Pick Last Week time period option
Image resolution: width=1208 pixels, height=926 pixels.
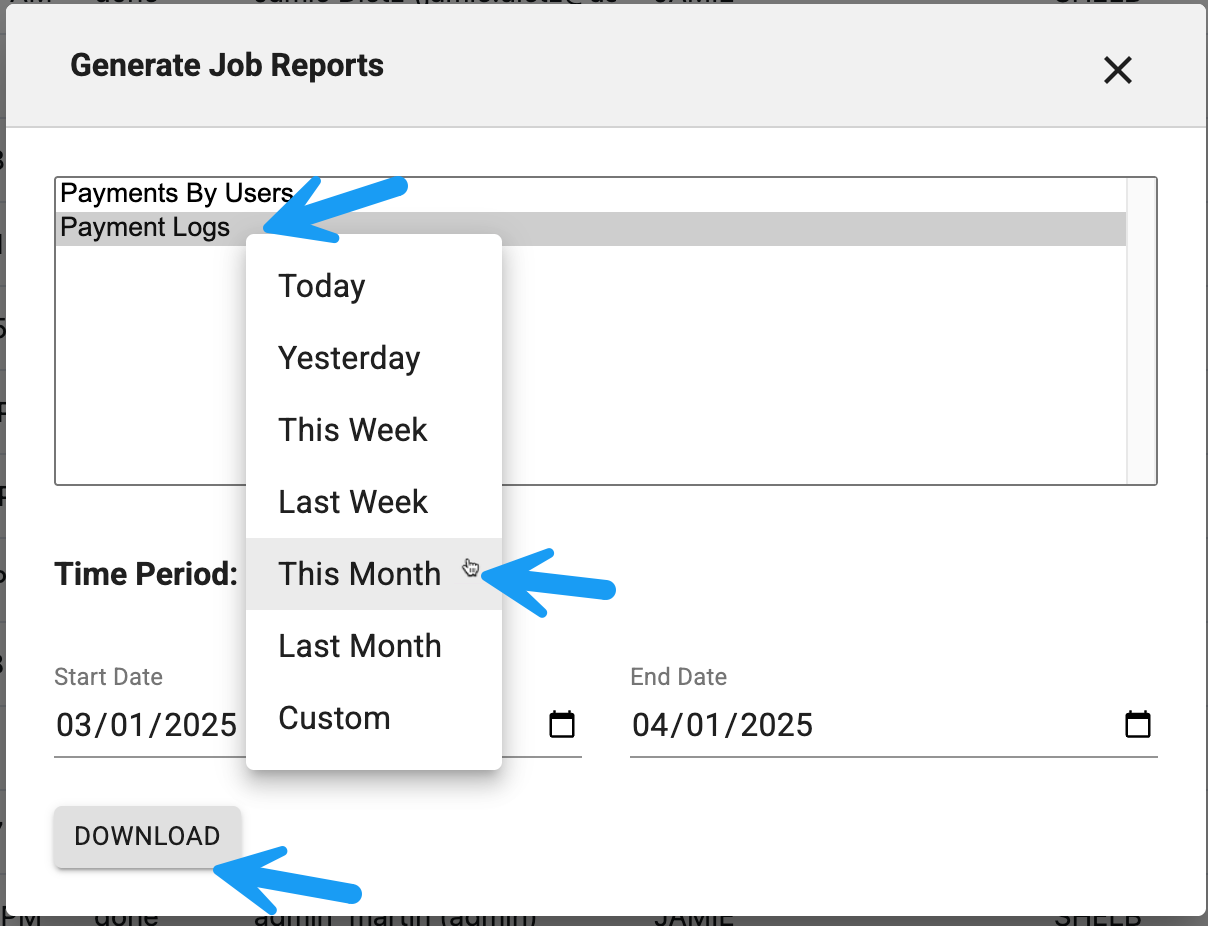[353, 502]
